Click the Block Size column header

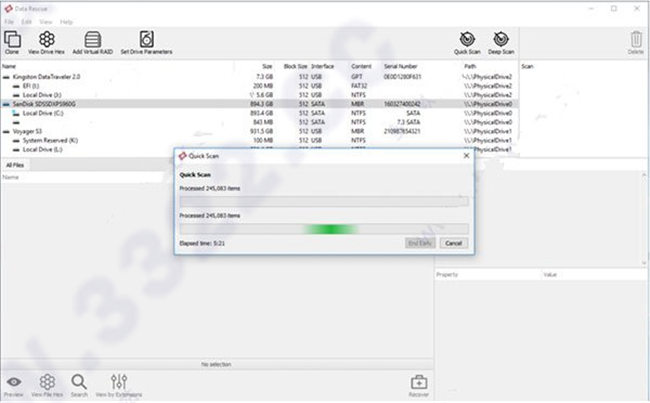[x=296, y=66]
